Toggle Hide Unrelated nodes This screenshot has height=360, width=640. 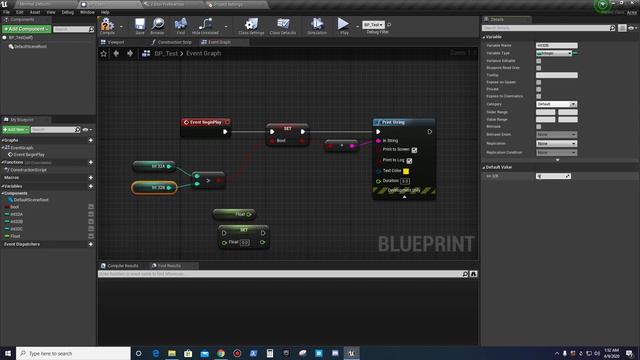pyautogui.click(x=205, y=25)
